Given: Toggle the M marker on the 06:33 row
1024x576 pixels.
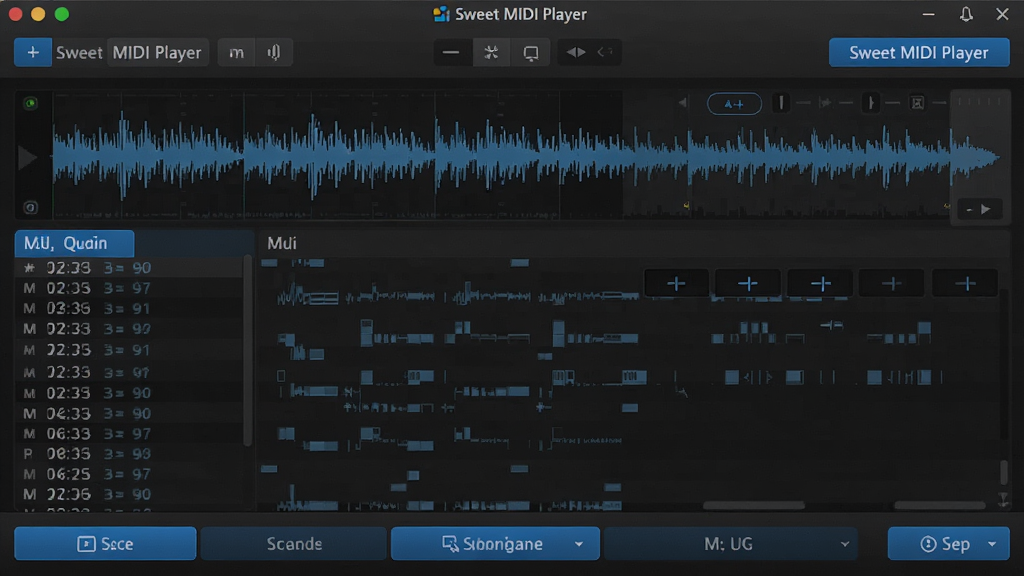Looking at the screenshot, I should tap(29, 434).
